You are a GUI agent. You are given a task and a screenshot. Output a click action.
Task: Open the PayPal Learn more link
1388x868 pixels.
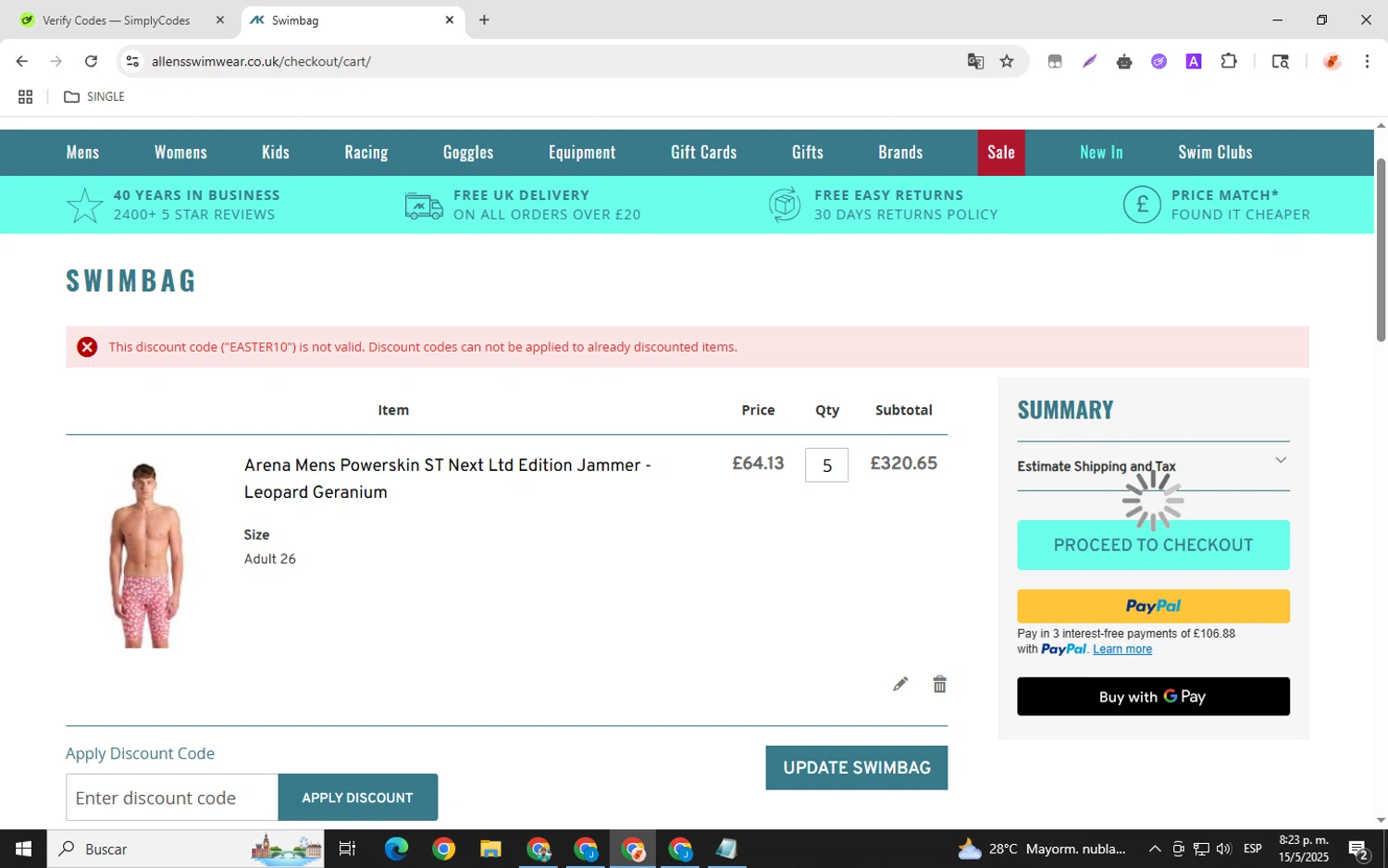(x=1122, y=650)
